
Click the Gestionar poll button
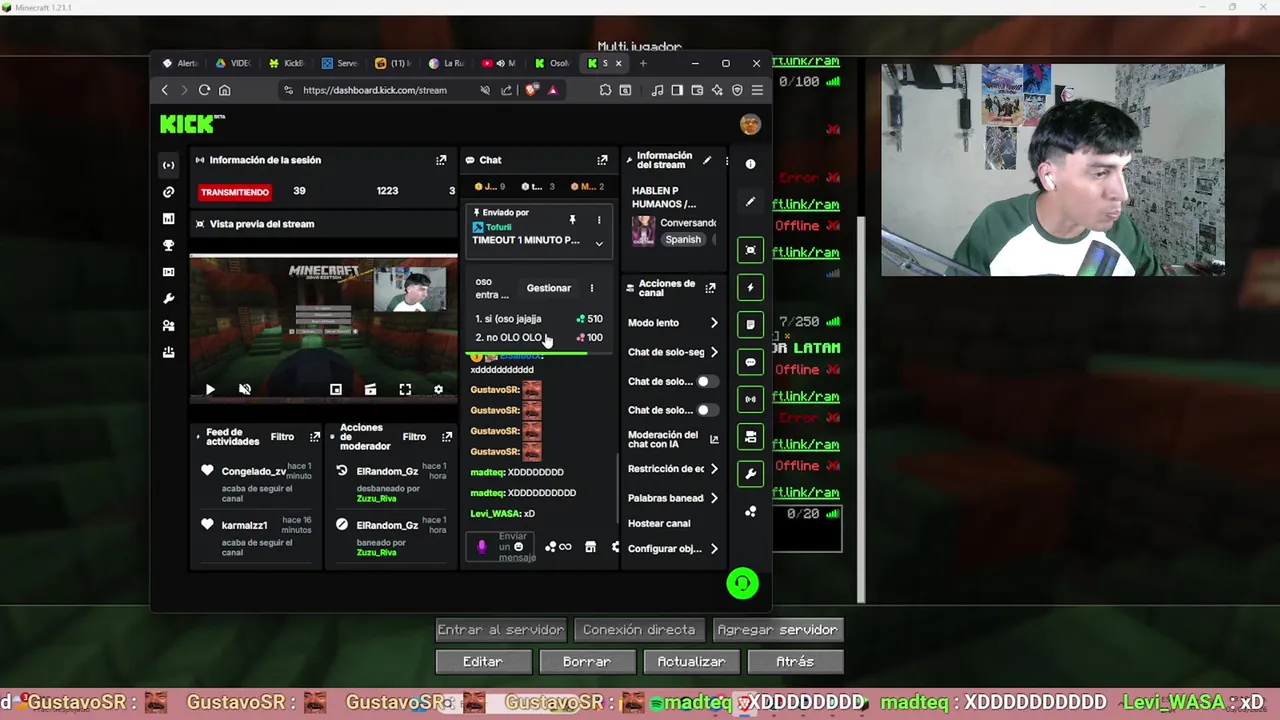[x=549, y=288]
